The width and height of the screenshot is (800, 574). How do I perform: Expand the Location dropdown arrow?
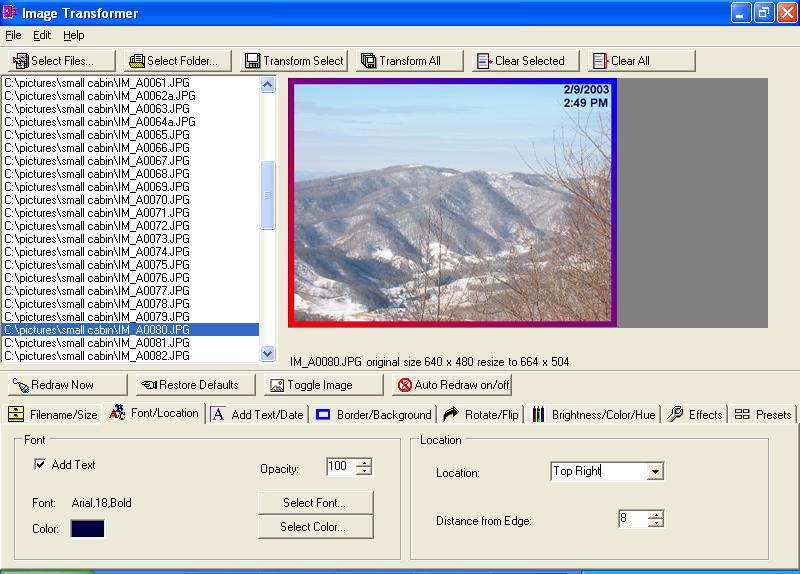[x=655, y=471]
